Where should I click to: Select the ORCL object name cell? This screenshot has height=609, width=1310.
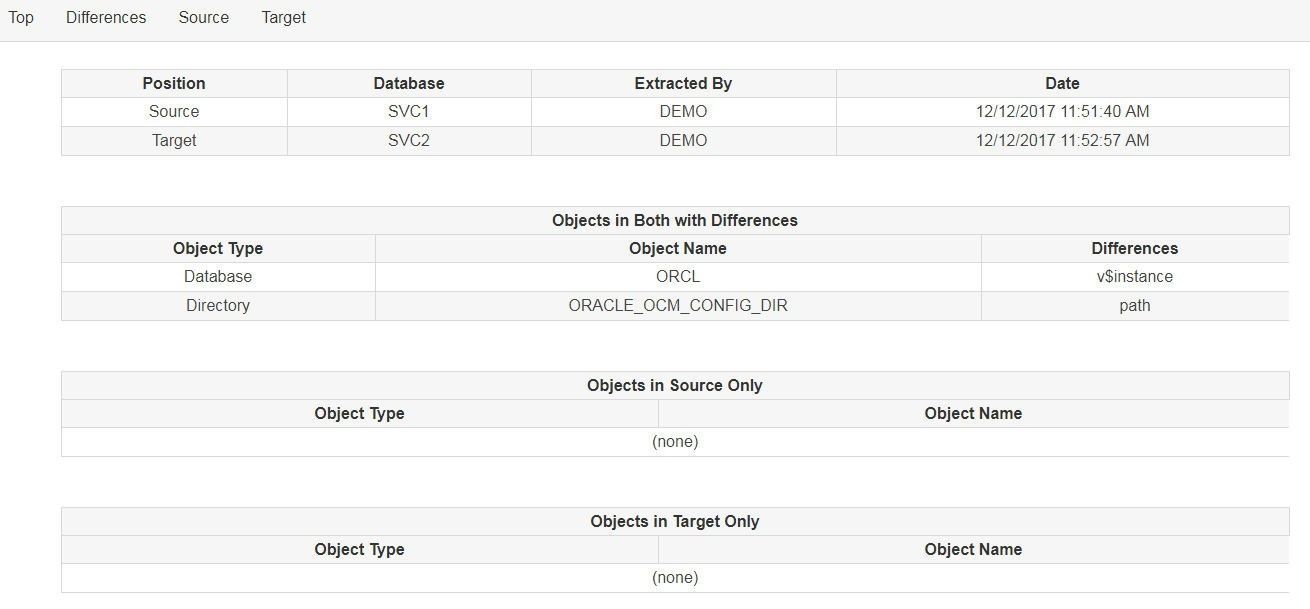coord(678,277)
